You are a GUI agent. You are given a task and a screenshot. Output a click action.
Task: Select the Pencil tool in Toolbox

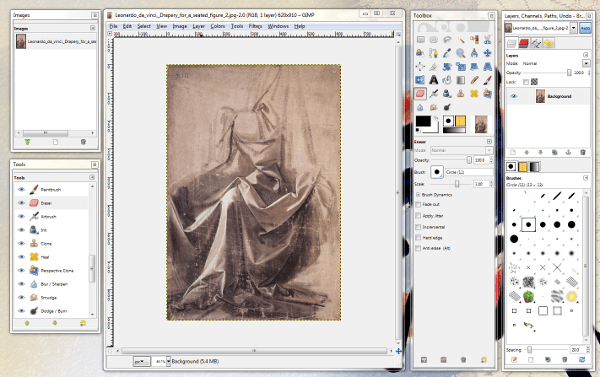tap(474, 80)
